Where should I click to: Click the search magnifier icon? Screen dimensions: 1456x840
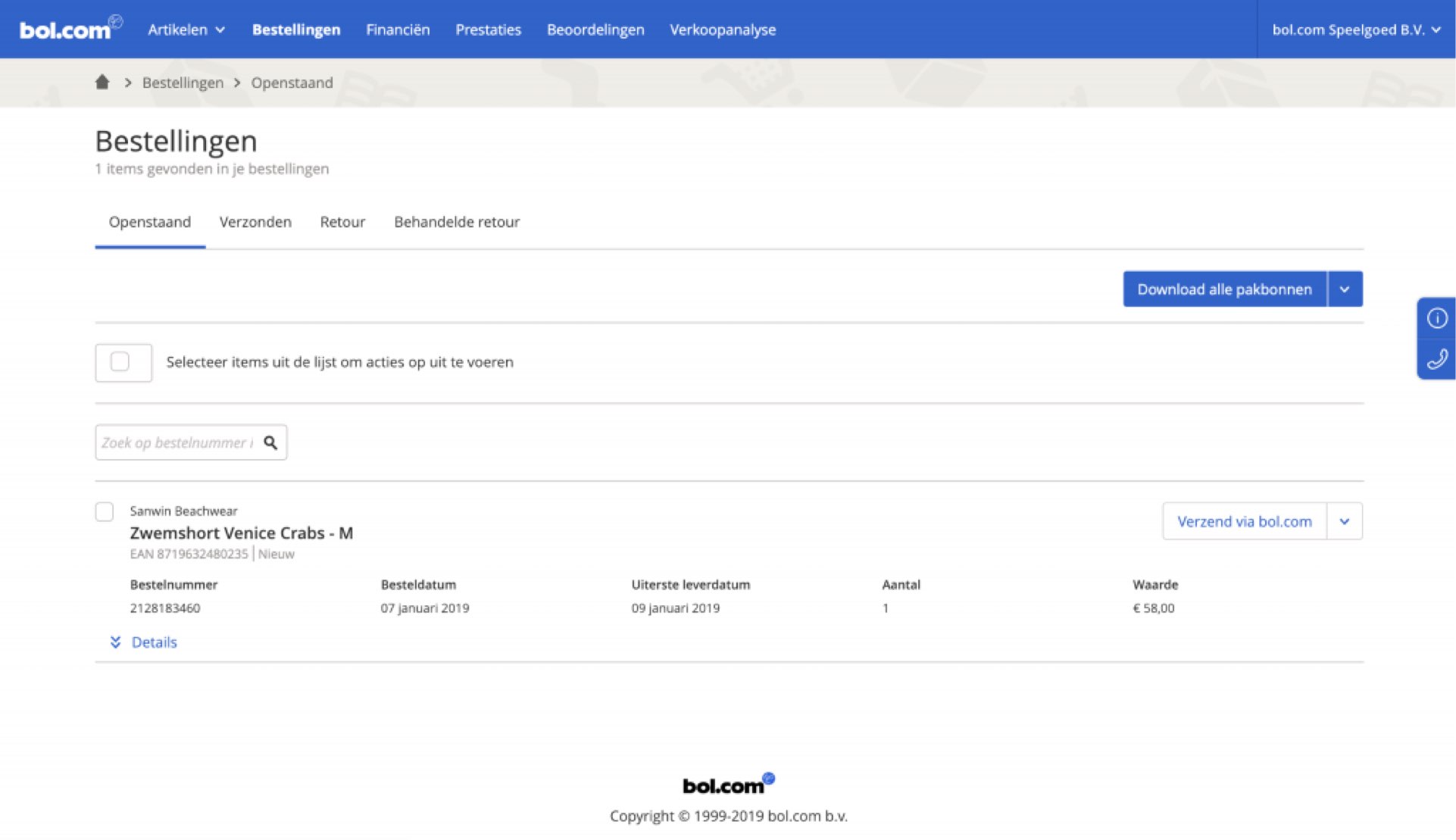pyautogui.click(x=270, y=442)
